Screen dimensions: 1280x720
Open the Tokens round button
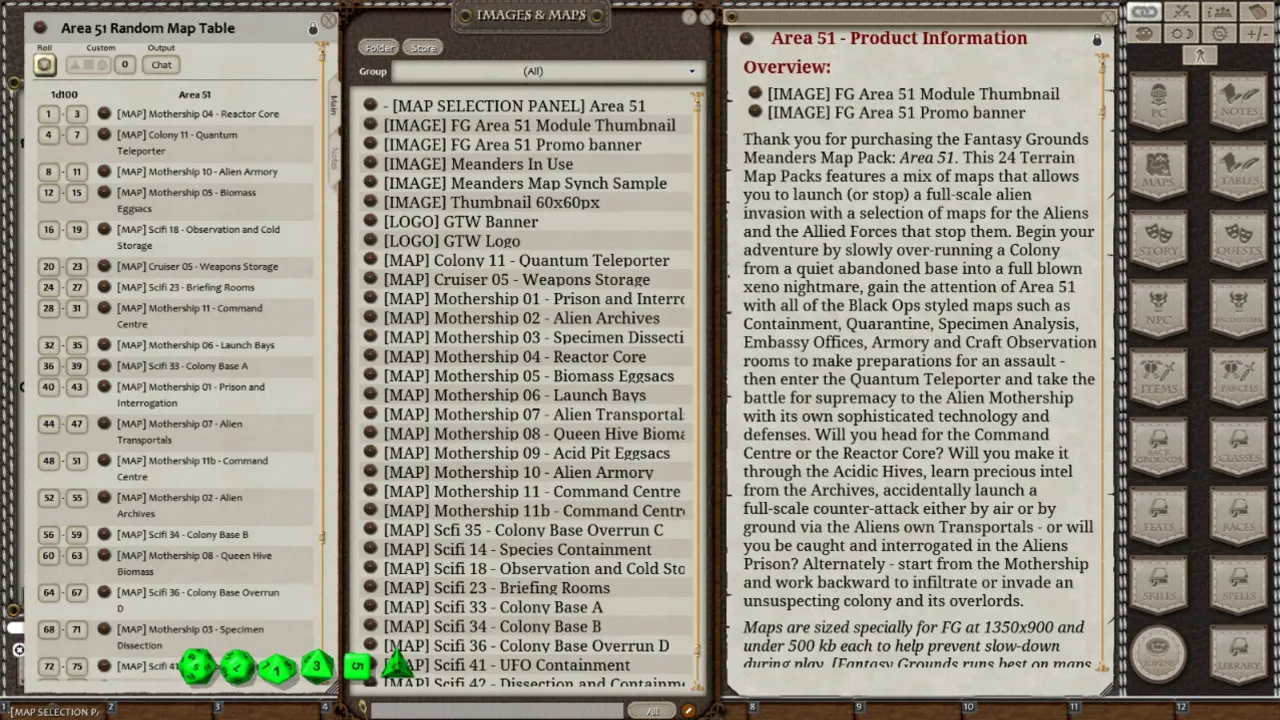(1159, 654)
